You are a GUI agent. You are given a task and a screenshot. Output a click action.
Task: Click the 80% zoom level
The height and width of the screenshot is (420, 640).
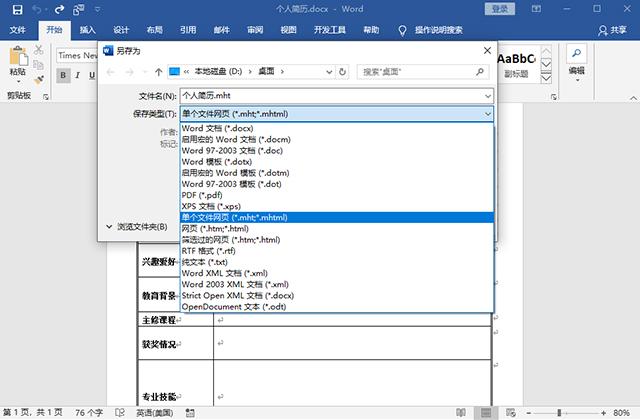pyautogui.click(x=621, y=413)
